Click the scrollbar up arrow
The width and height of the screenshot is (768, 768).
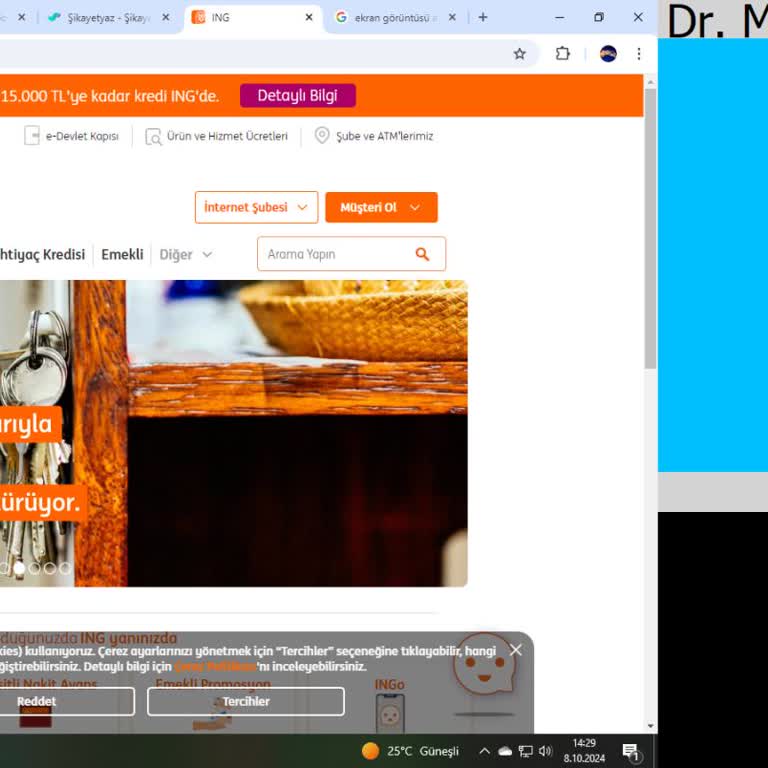point(650,83)
